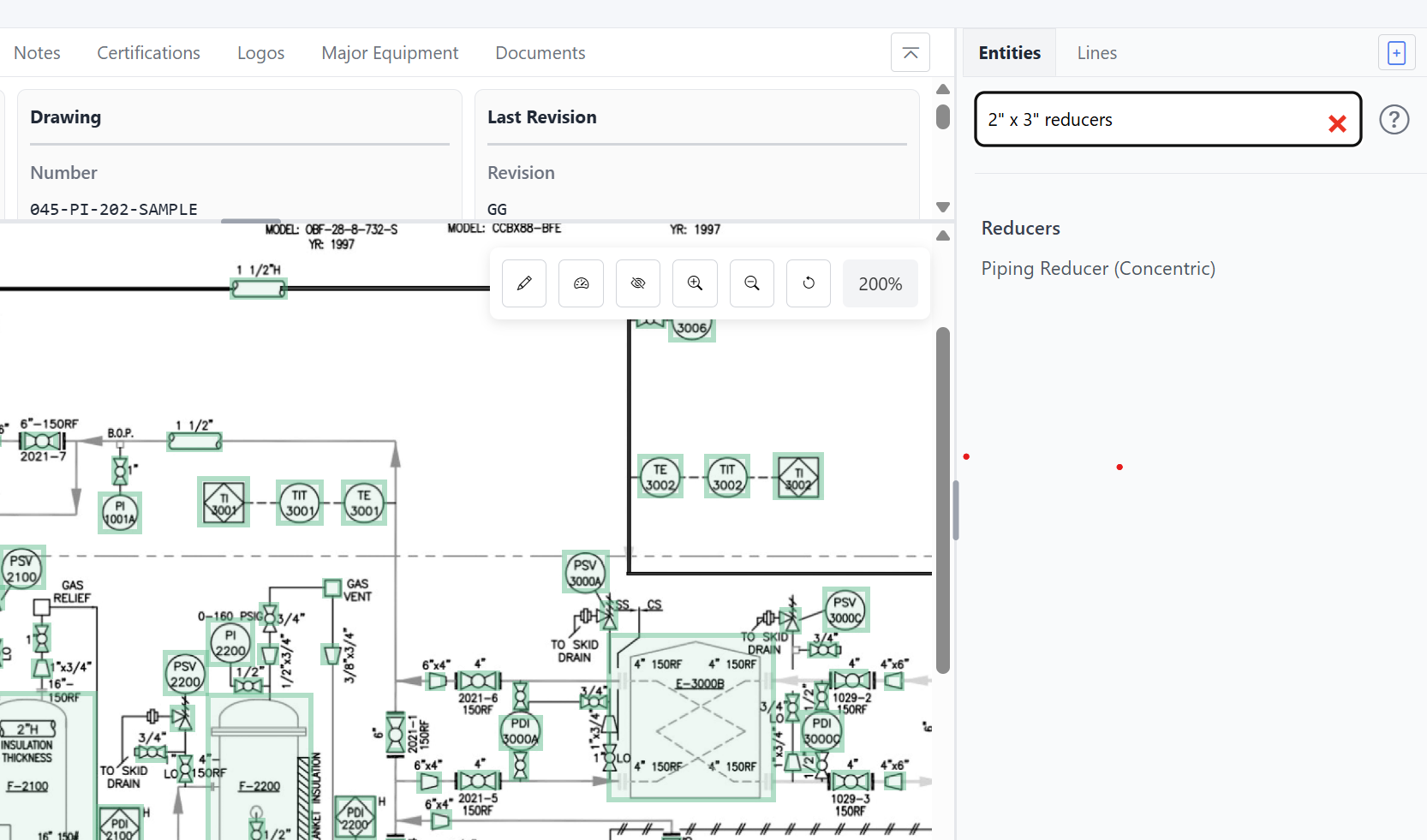Click the add entity plus icon
The height and width of the screenshot is (840, 1427).
point(1396,52)
